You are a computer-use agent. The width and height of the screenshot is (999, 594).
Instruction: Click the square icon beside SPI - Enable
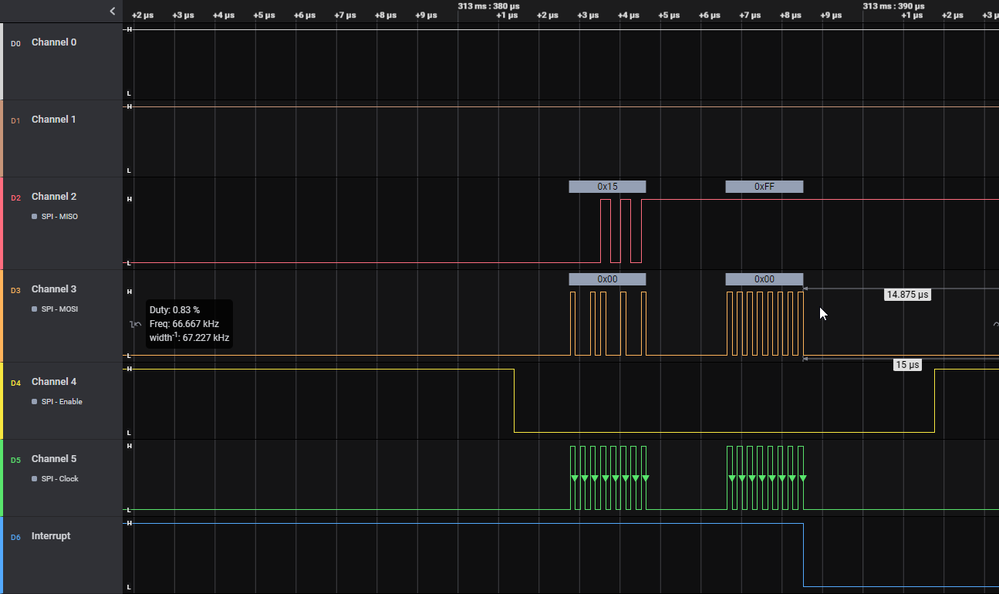(x=34, y=402)
